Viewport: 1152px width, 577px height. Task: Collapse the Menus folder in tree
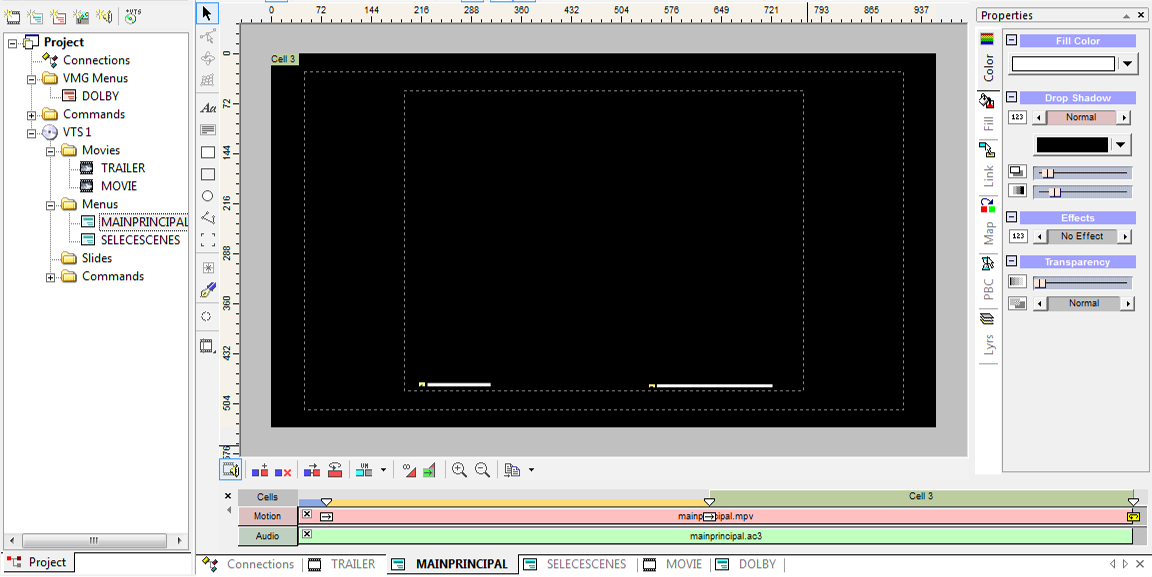(51, 205)
